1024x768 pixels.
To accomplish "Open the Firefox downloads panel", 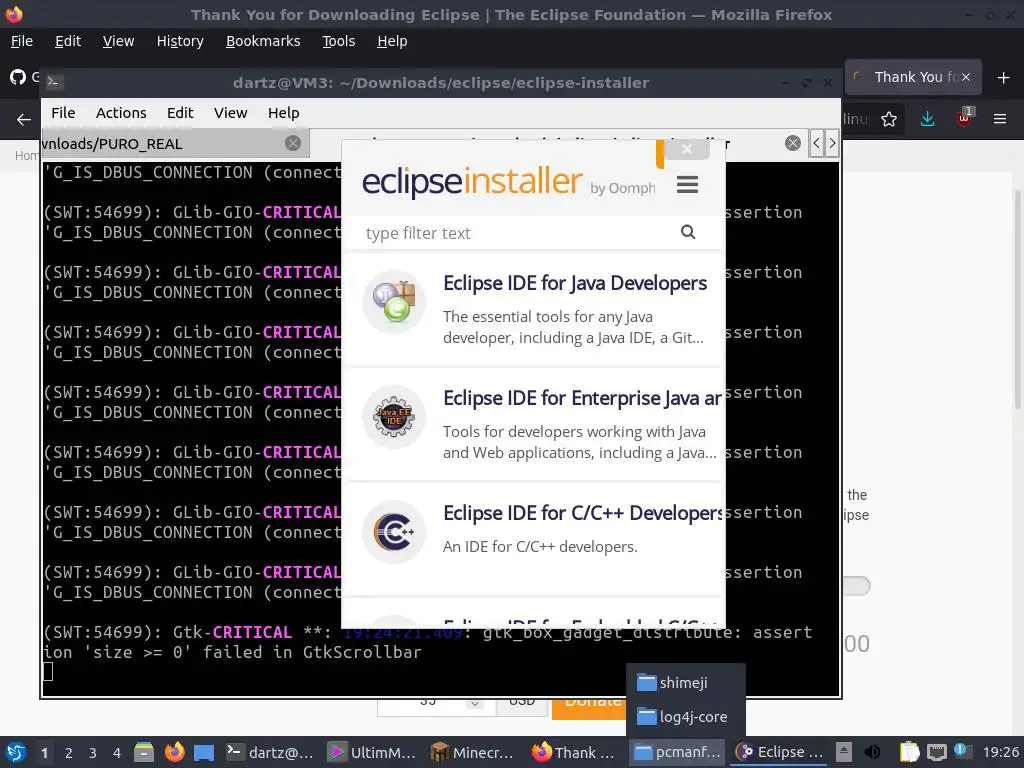I will click(927, 119).
